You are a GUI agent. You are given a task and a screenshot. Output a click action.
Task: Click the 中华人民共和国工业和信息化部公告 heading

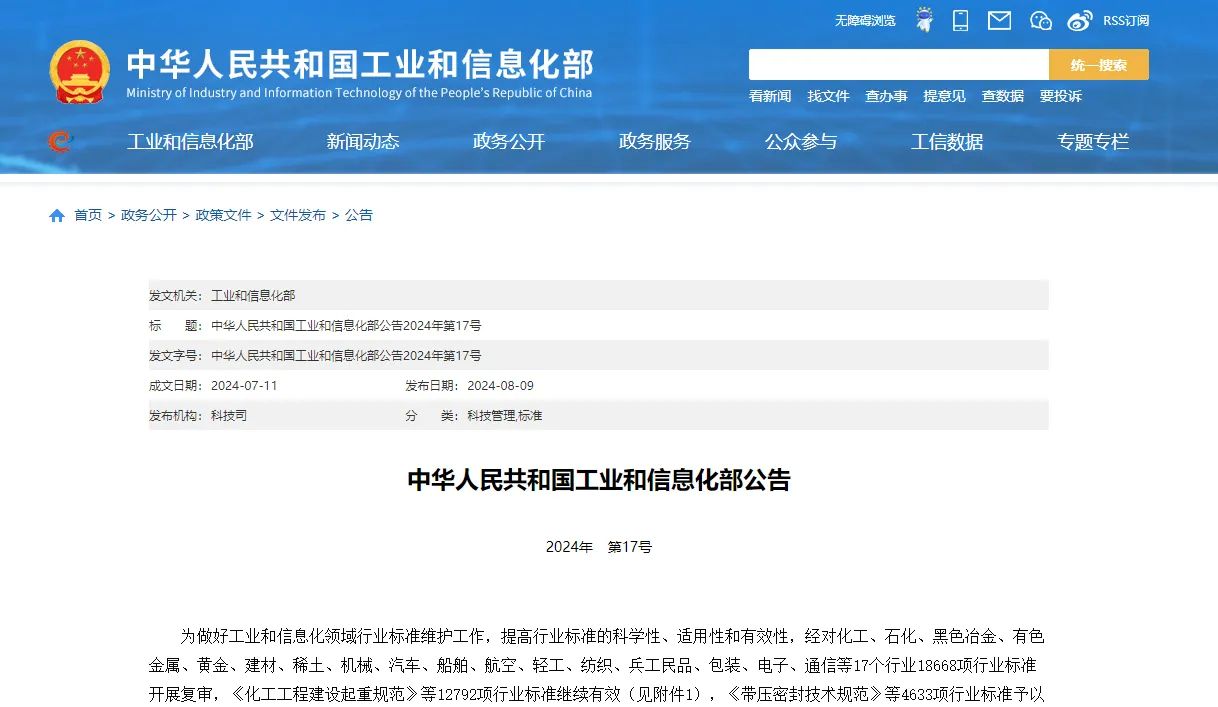(599, 481)
